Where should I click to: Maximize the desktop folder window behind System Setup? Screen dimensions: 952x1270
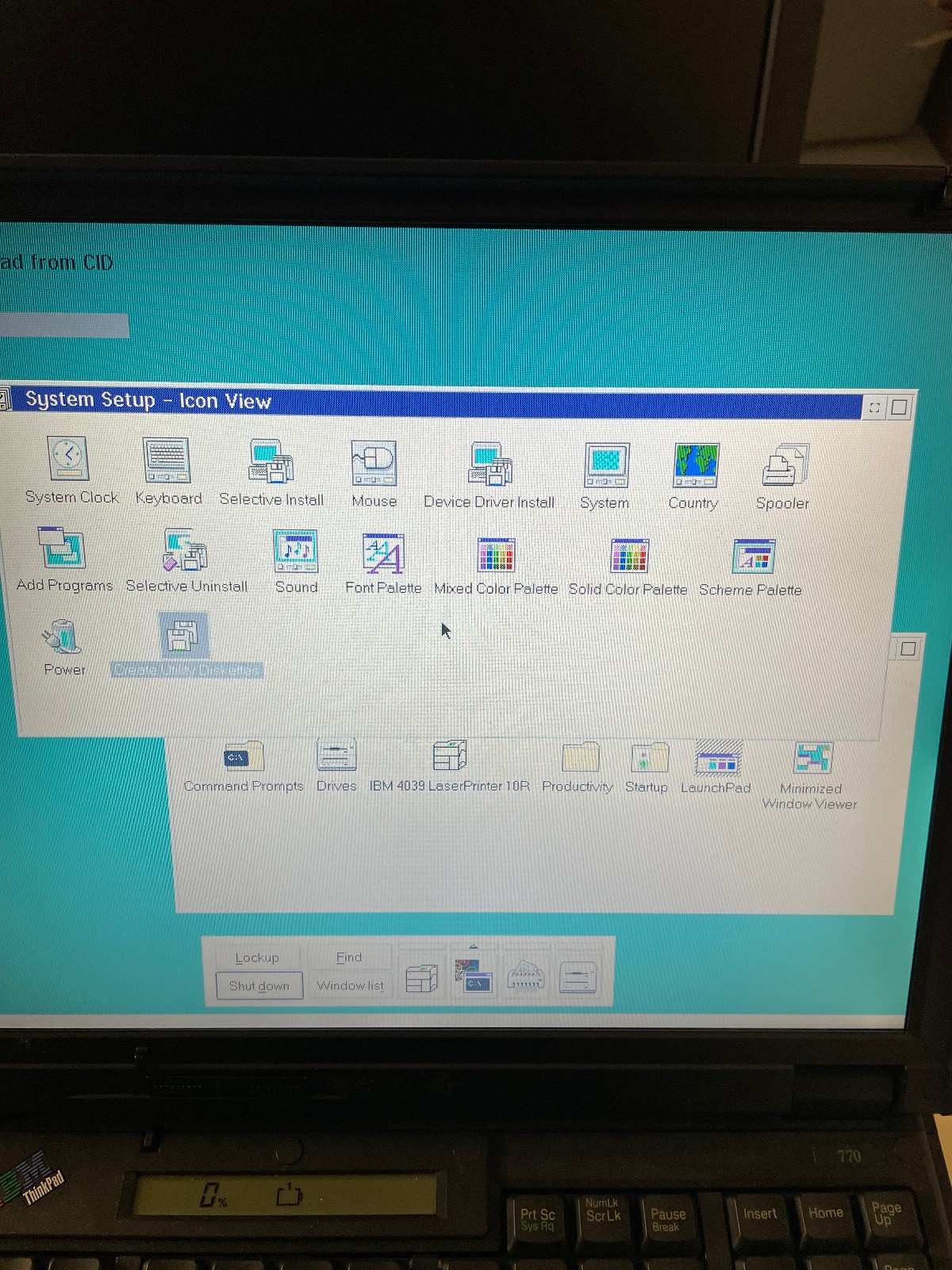[908, 648]
